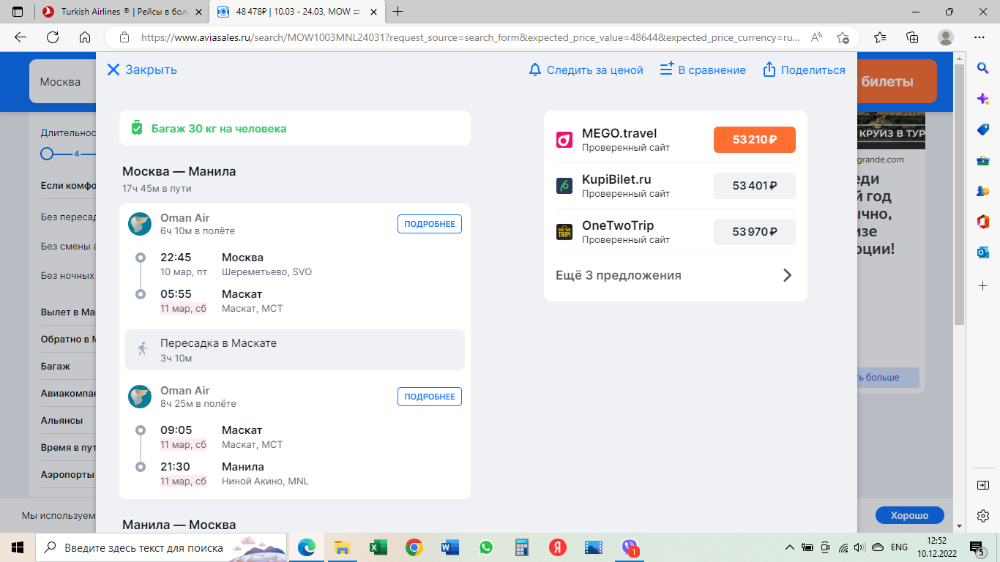Open the Edge settings and more menu
This screenshot has width=1000, height=562.
point(980,38)
